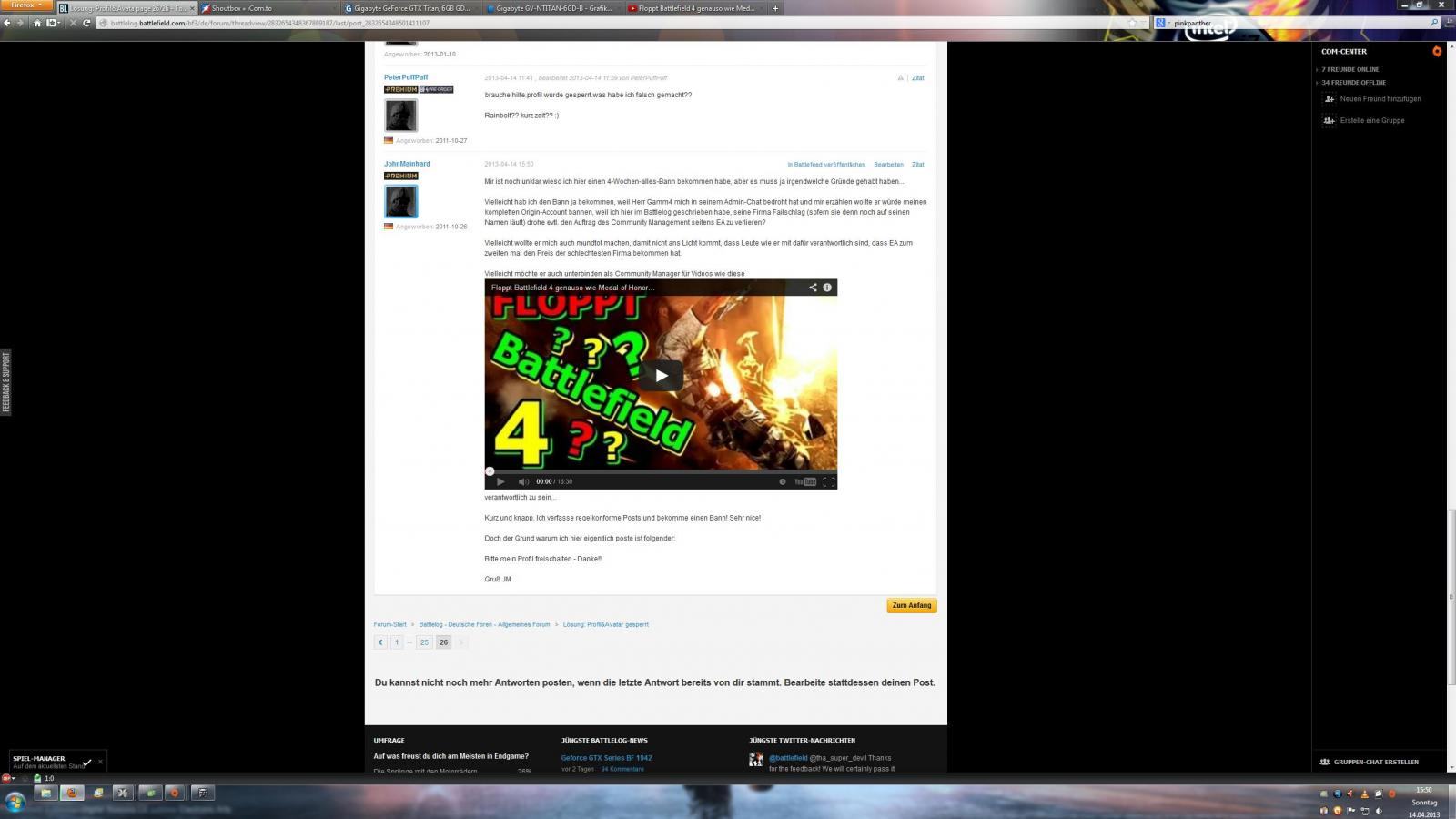Go to forum page 1
This screenshot has width=1456, height=819.
click(x=397, y=642)
